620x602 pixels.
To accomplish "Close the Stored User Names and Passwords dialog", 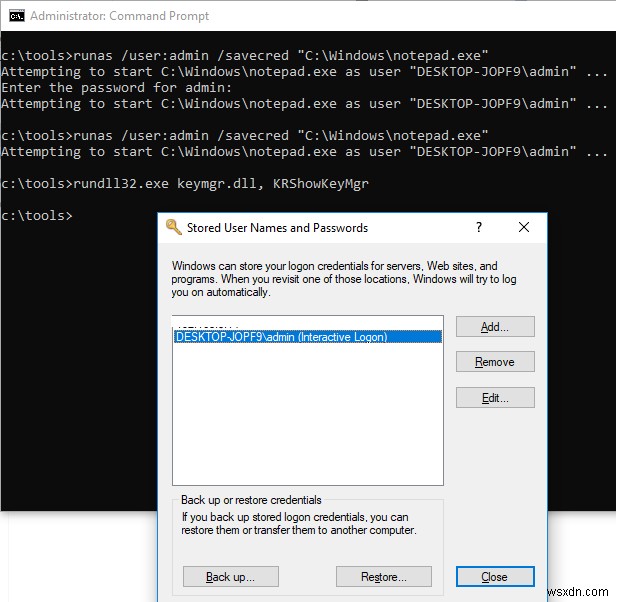I will pos(524,227).
